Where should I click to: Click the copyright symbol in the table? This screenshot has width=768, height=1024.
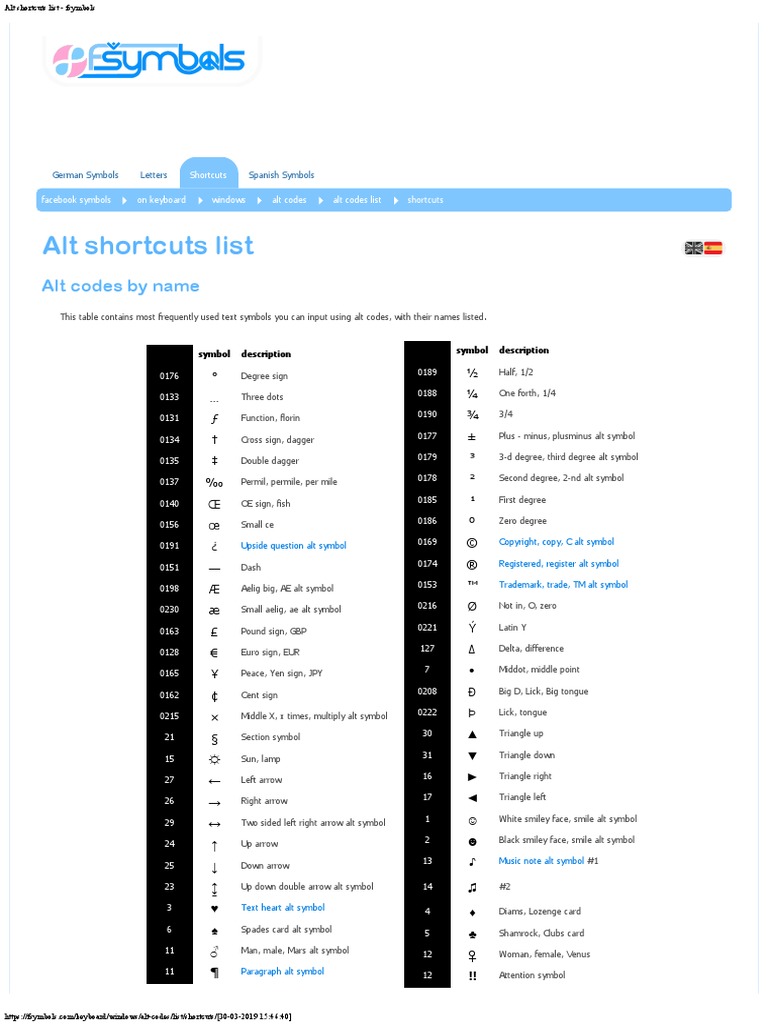coord(472,542)
